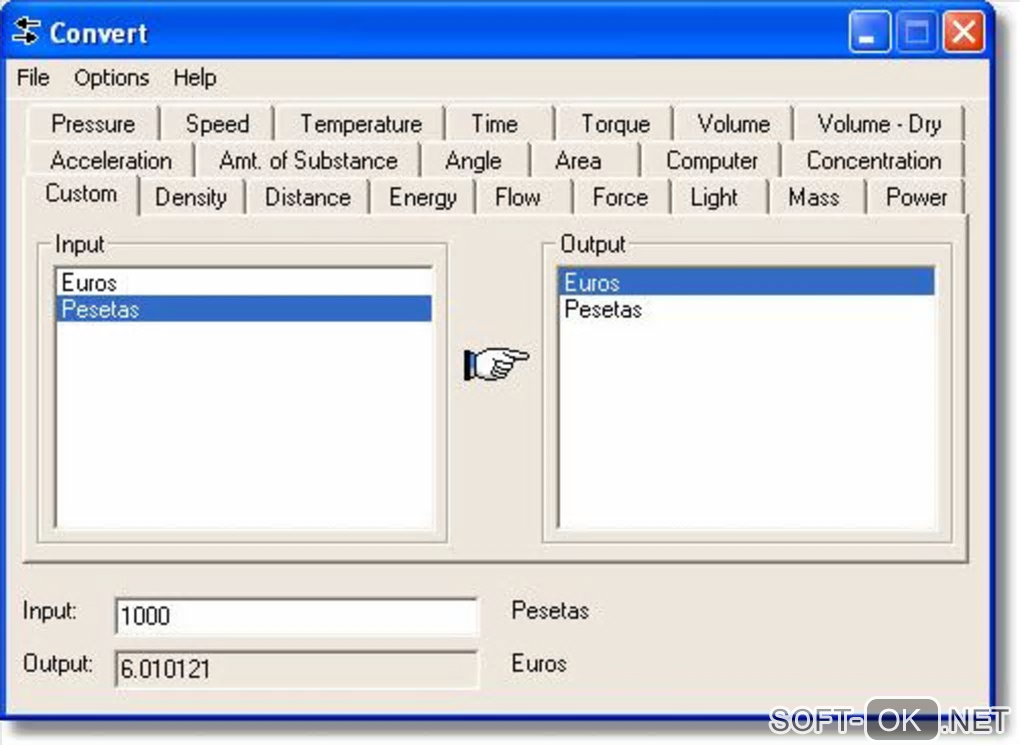Switch to the Density tab
Viewport: 1020px width, 745px height.
tap(191, 197)
